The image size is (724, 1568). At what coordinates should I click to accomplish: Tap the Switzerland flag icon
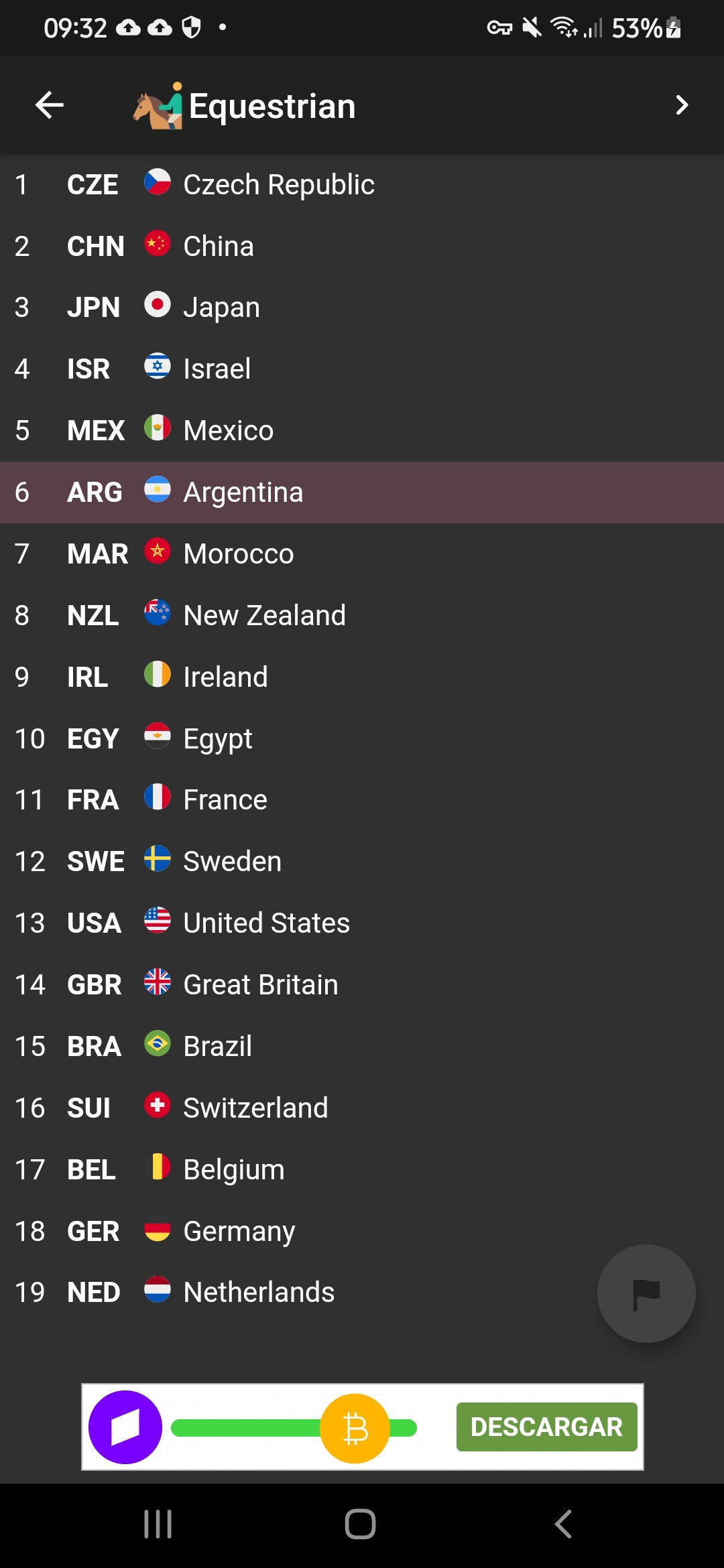pyautogui.click(x=158, y=1105)
